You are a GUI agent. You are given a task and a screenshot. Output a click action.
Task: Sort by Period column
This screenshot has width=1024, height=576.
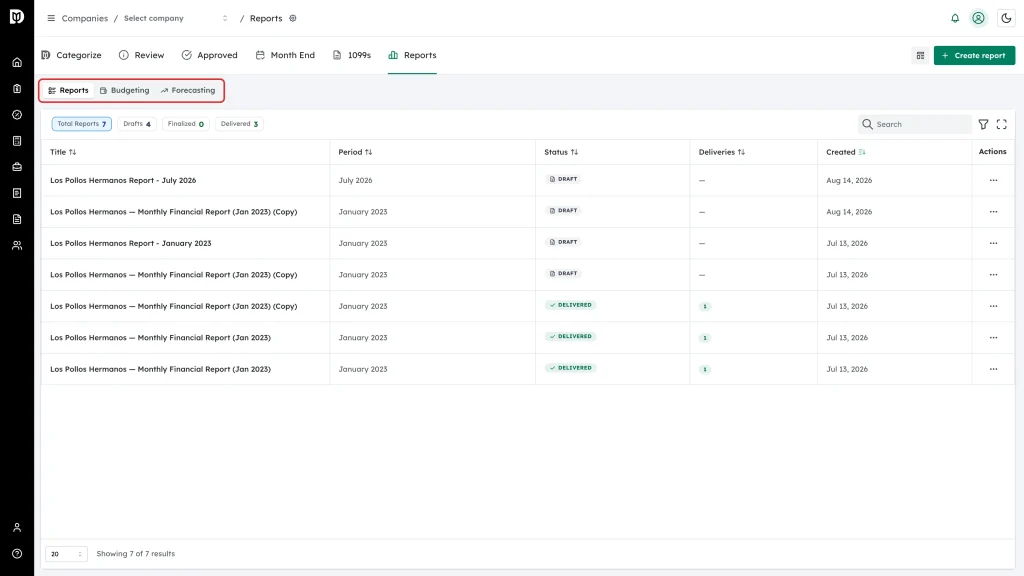point(355,152)
